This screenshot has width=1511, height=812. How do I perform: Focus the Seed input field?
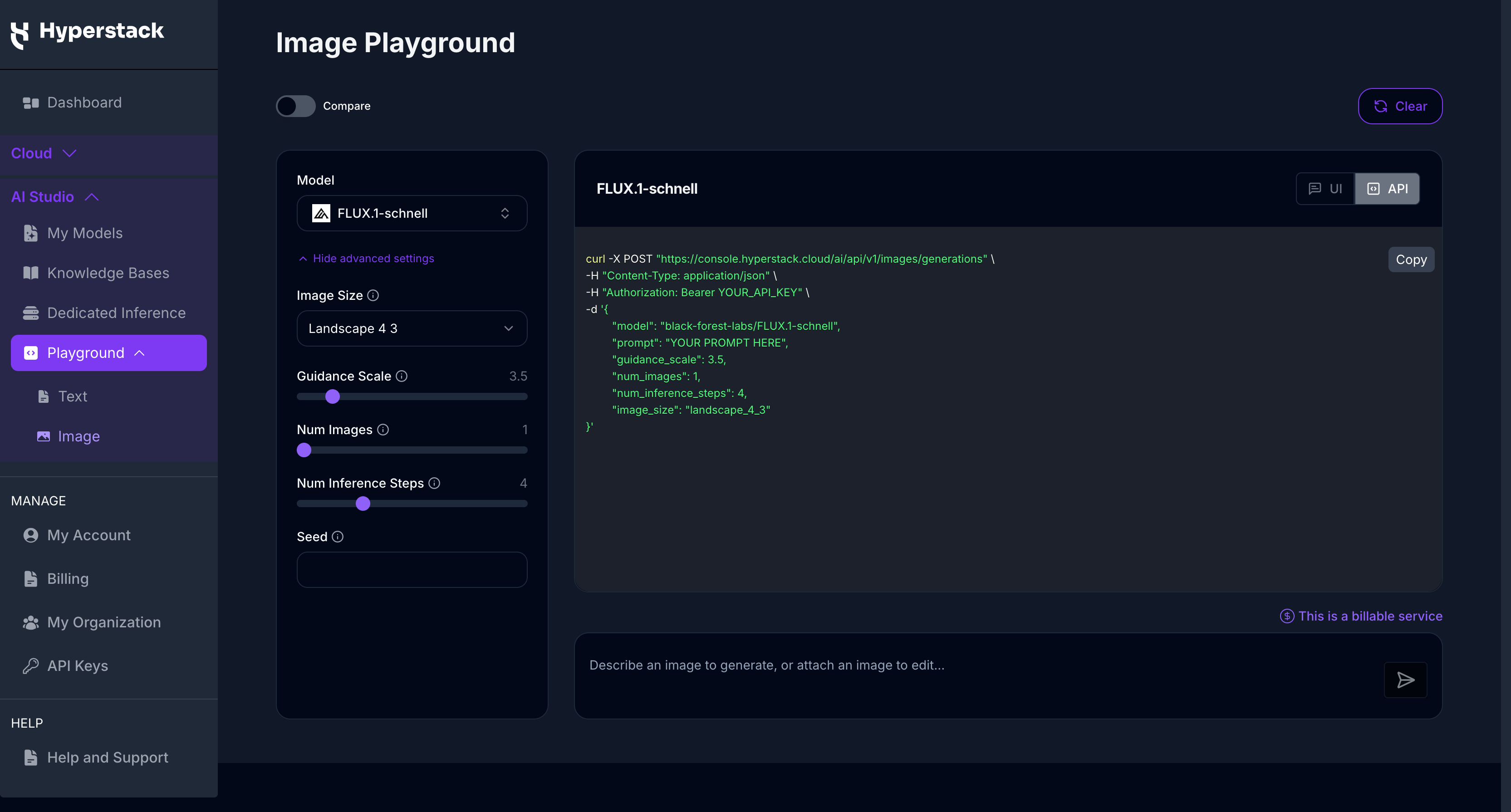click(412, 570)
